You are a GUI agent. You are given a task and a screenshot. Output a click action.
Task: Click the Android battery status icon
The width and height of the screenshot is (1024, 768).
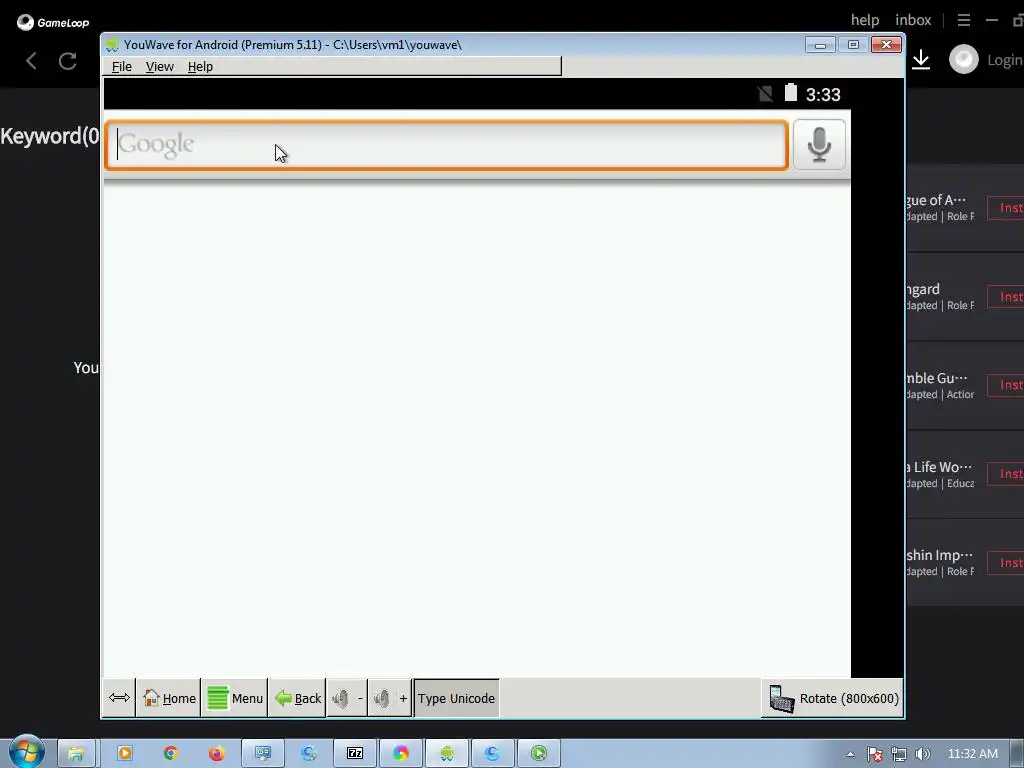(791, 93)
